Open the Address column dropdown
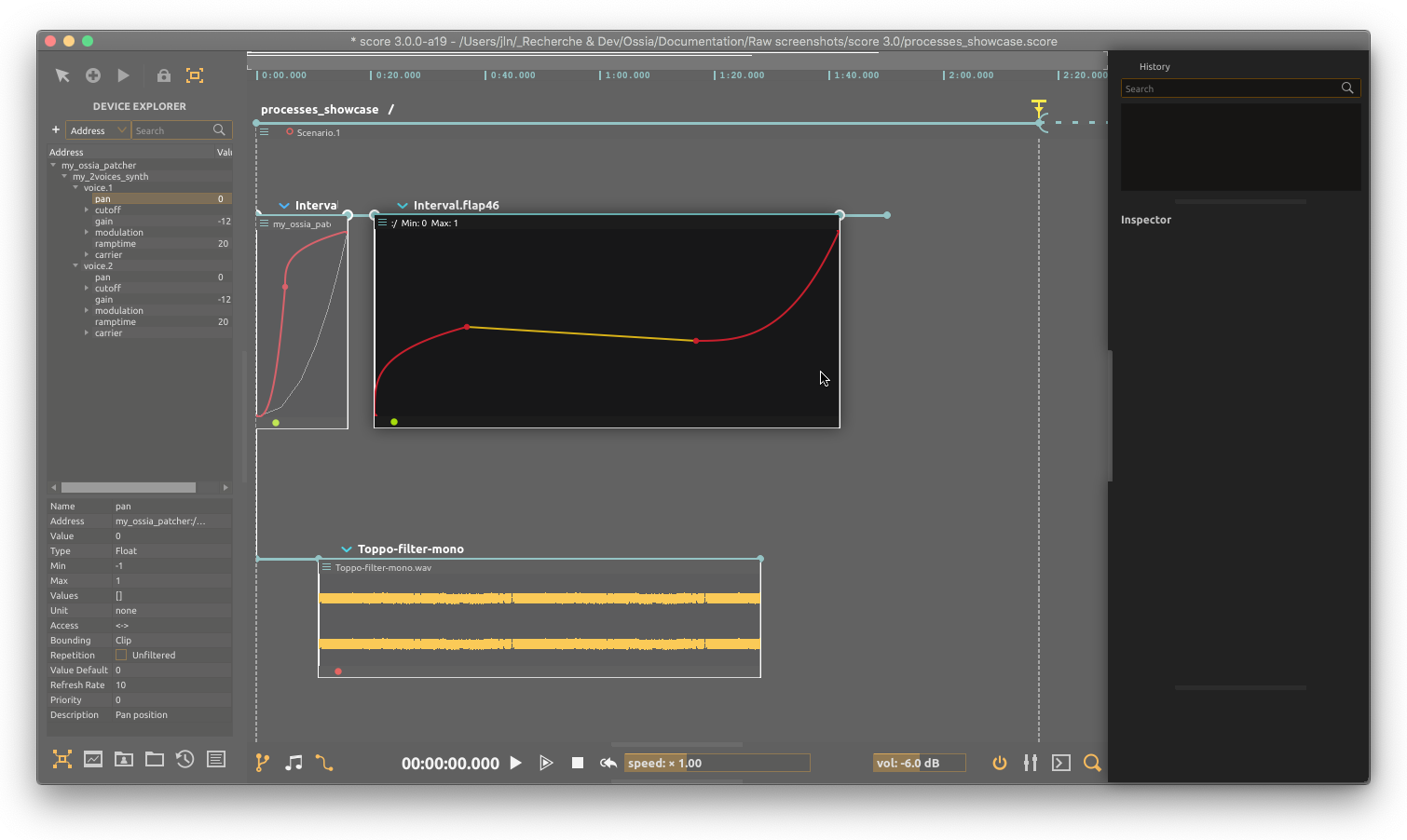1407x840 pixels. pyautogui.click(x=97, y=130)
